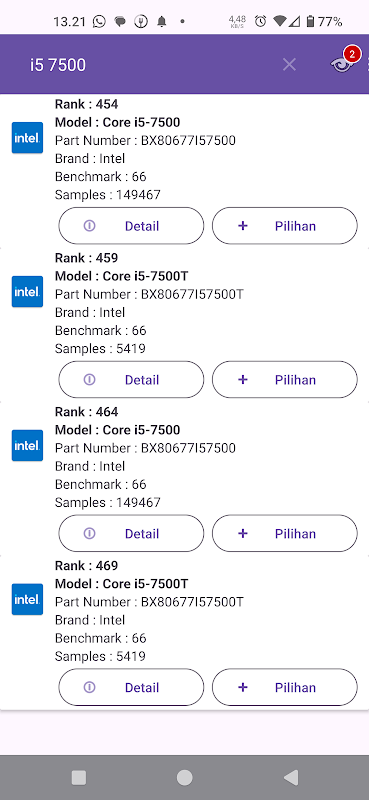This screenshot has height=800, width=369.
Task: Open Detail for Rank 459 Core i5-7500T
Action: [131, 380]
